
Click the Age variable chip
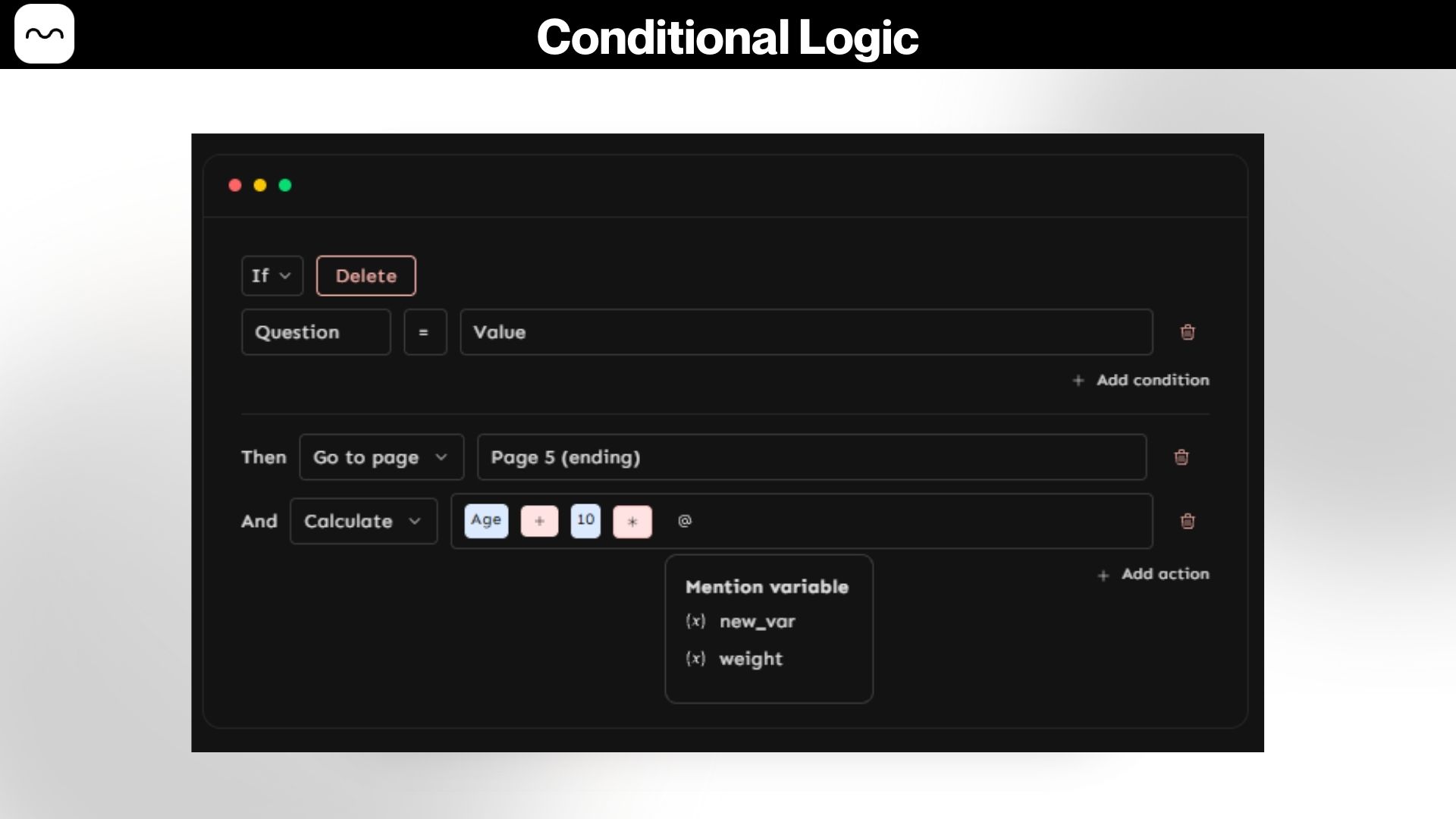(x=486, y=521)
